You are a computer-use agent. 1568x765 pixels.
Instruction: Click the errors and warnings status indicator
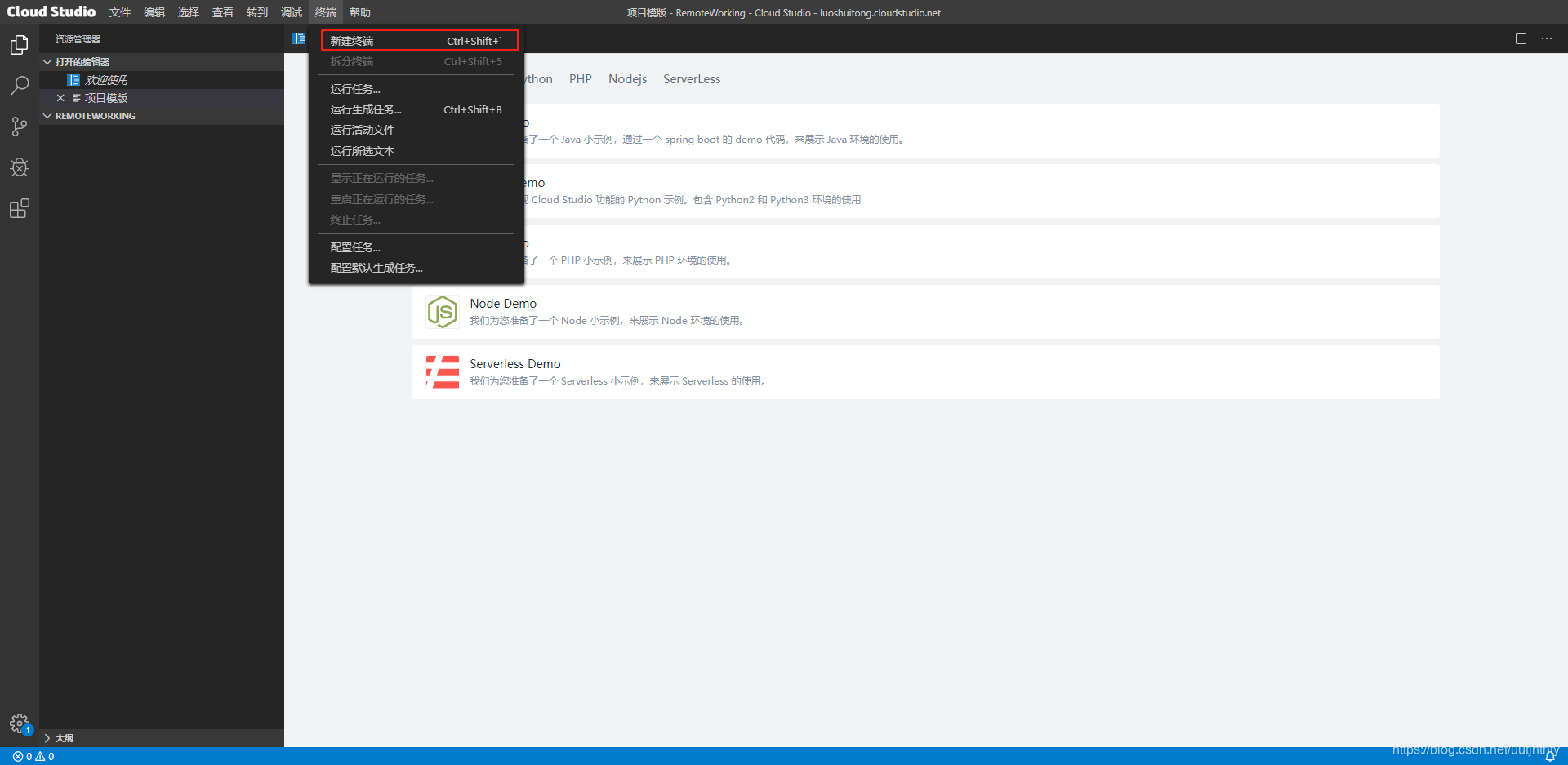click(33, 756)
